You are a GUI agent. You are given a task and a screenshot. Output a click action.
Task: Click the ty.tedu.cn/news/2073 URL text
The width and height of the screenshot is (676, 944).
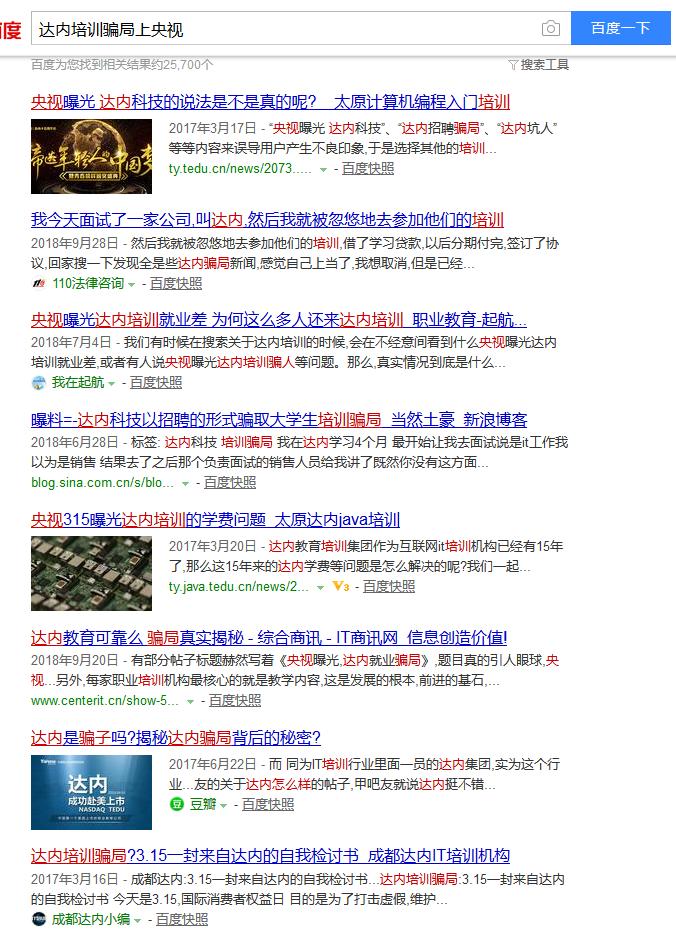pyautogui.click(x=240, y=169)
